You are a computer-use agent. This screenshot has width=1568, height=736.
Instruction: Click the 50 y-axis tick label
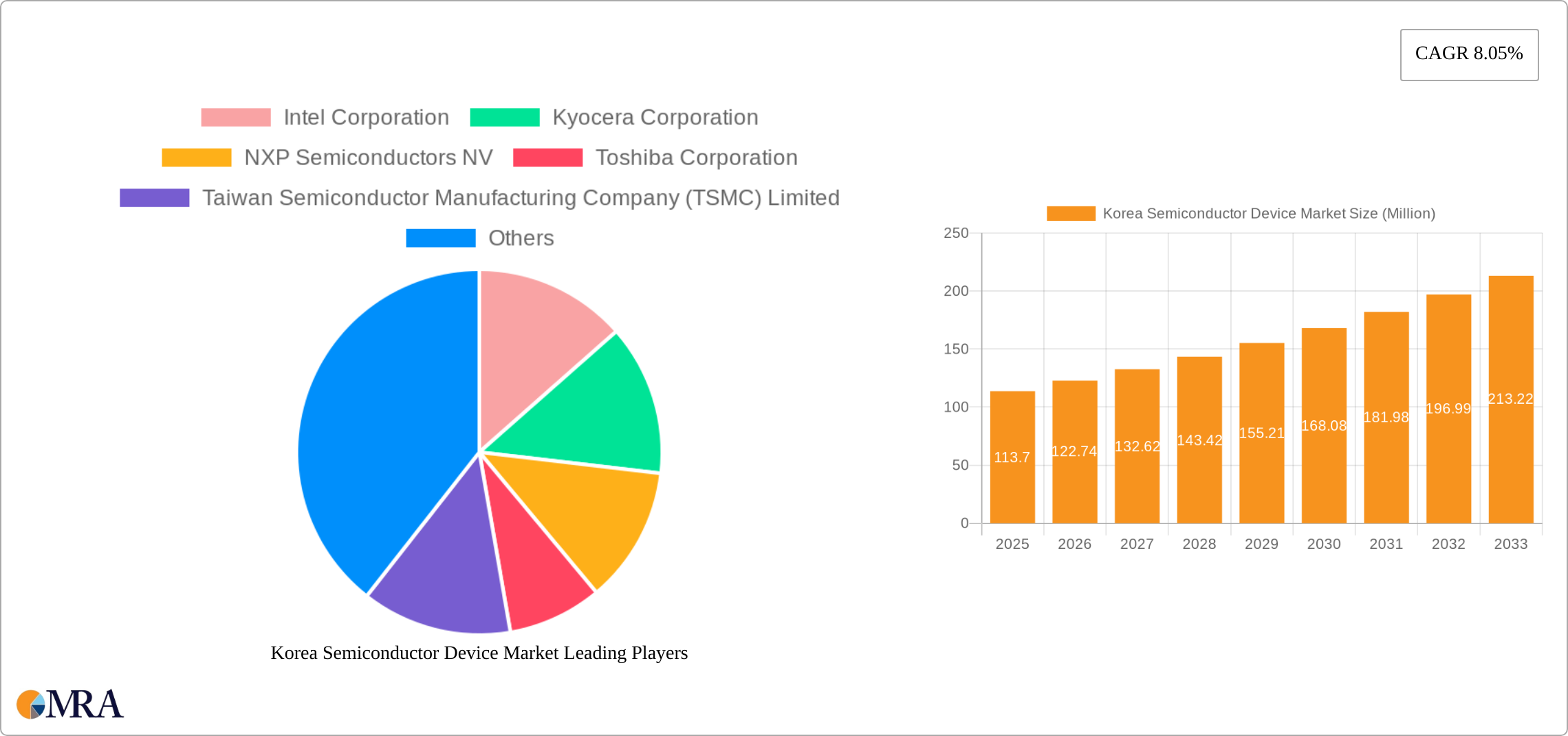click(961, 466)
